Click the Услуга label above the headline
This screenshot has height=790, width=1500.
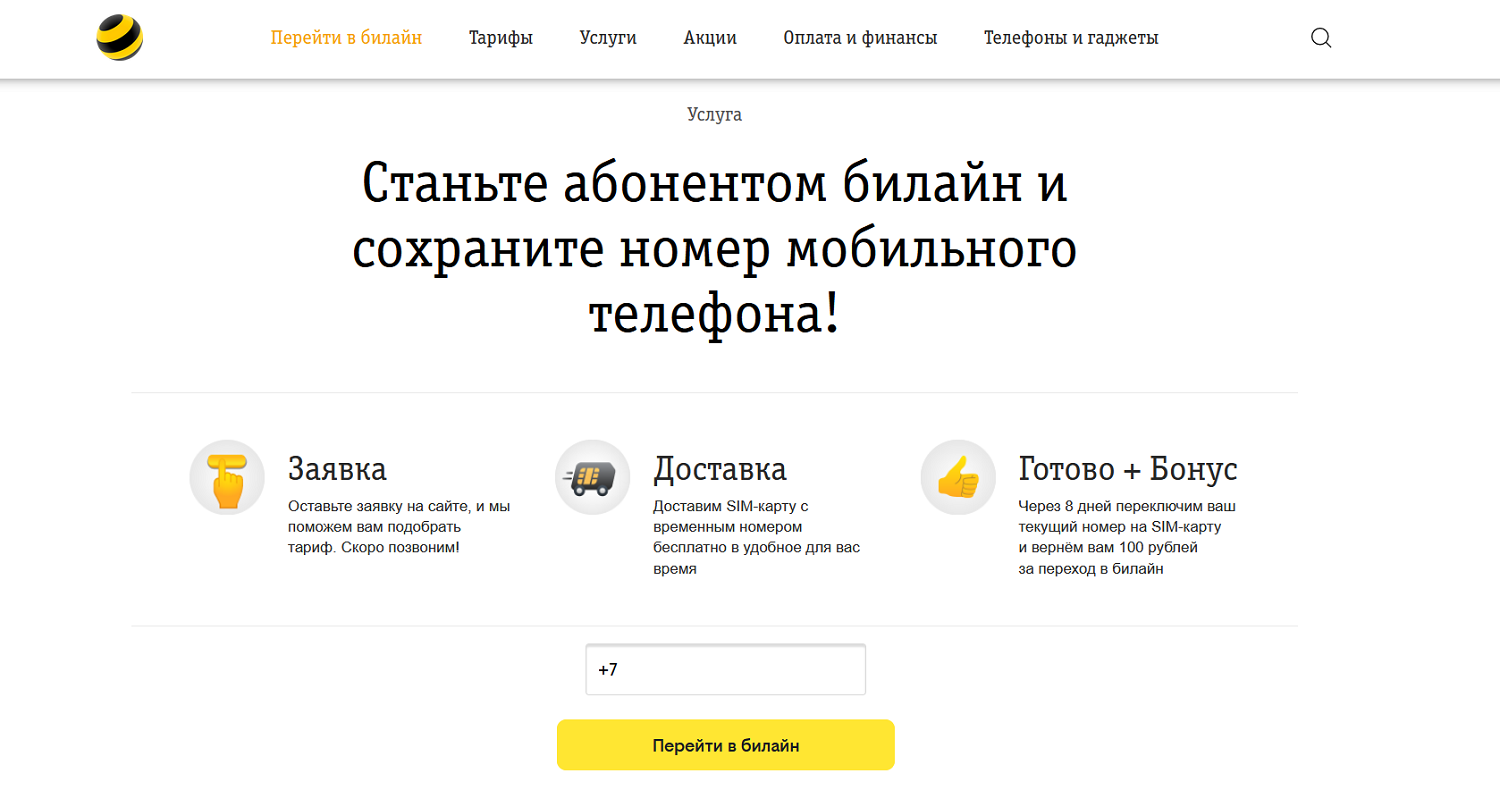coord(715,115)
